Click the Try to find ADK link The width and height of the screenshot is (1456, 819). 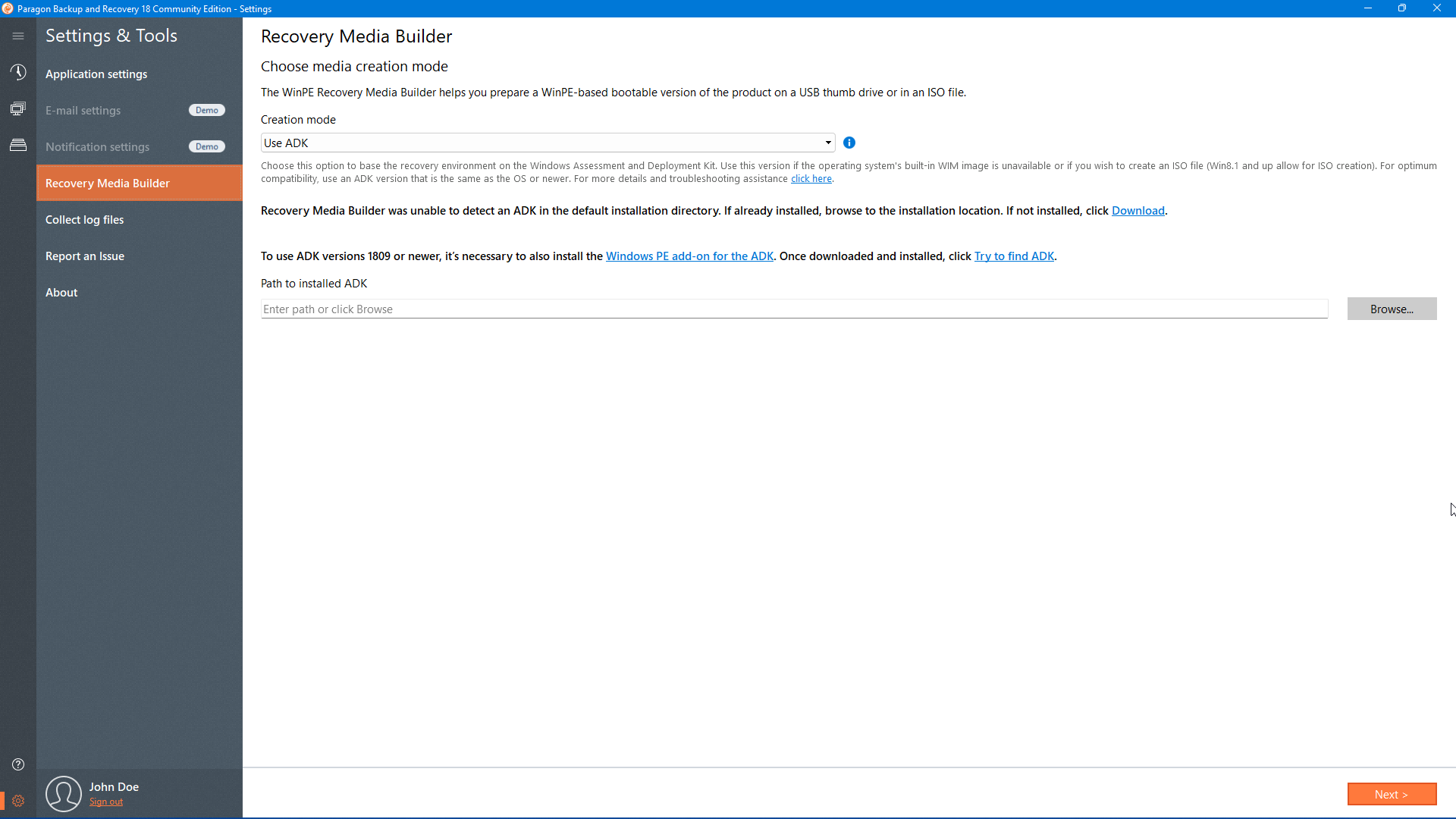1014,256
